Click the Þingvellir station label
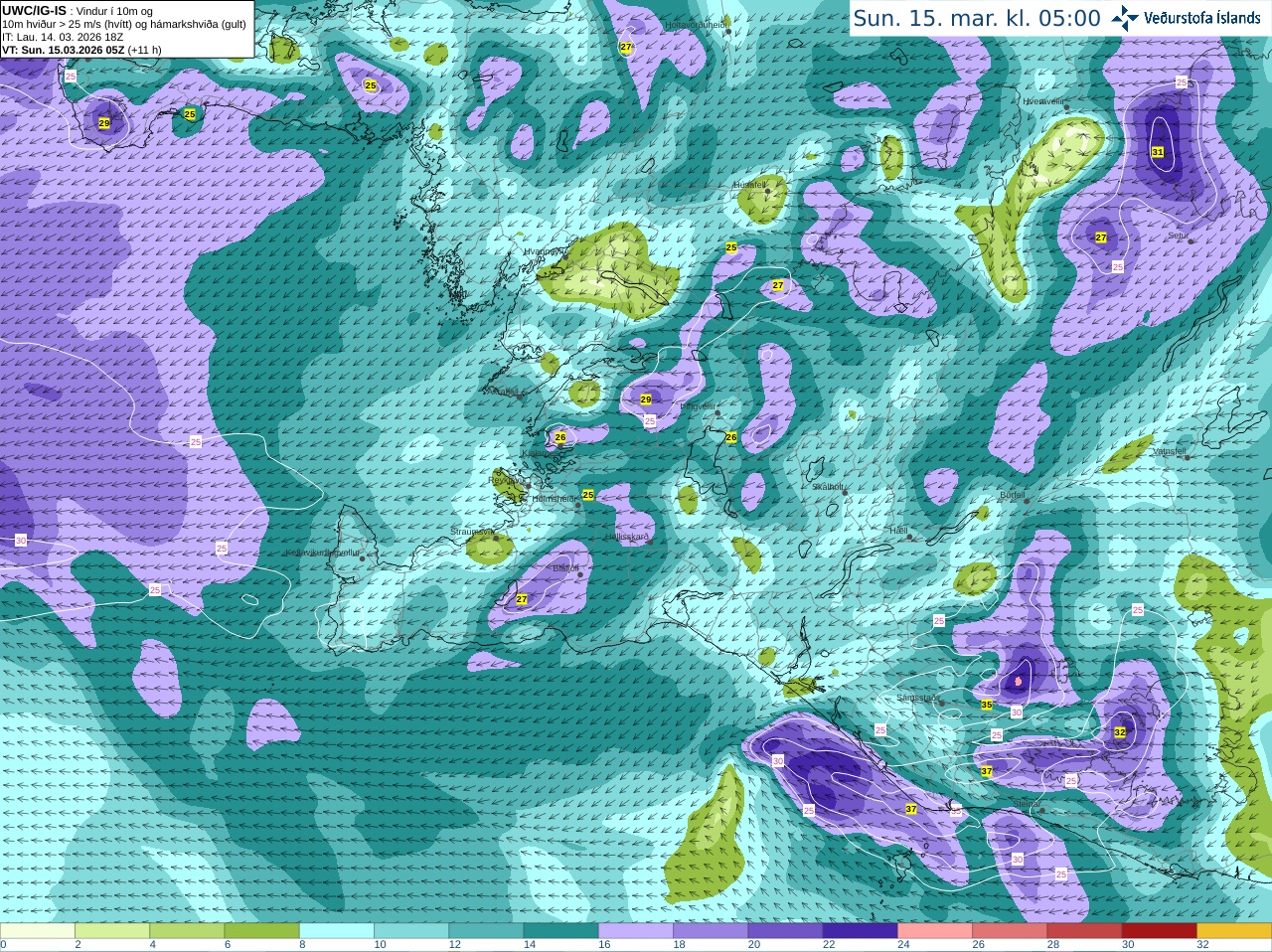 [697, 405]
